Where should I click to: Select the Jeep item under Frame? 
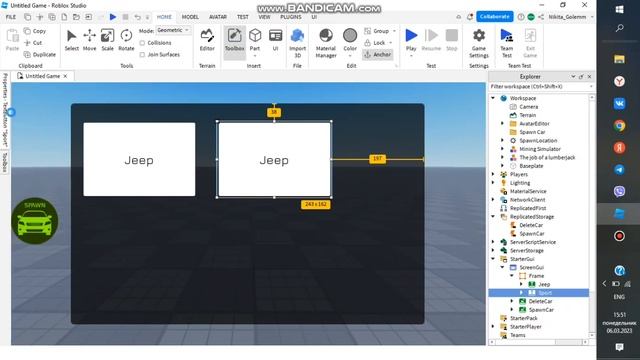[544, 284]
